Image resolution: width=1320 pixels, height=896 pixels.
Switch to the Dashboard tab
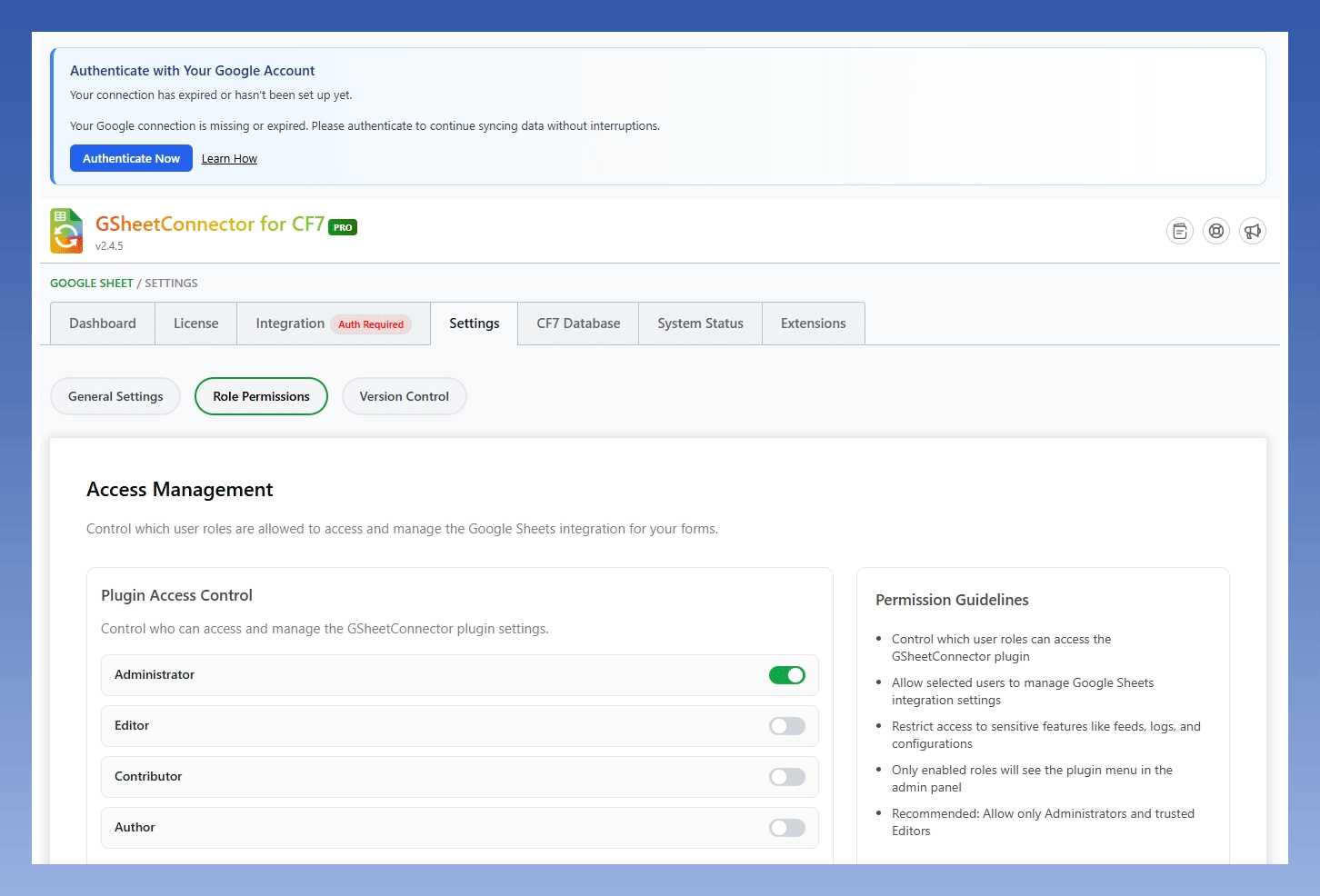click(103, 324)
